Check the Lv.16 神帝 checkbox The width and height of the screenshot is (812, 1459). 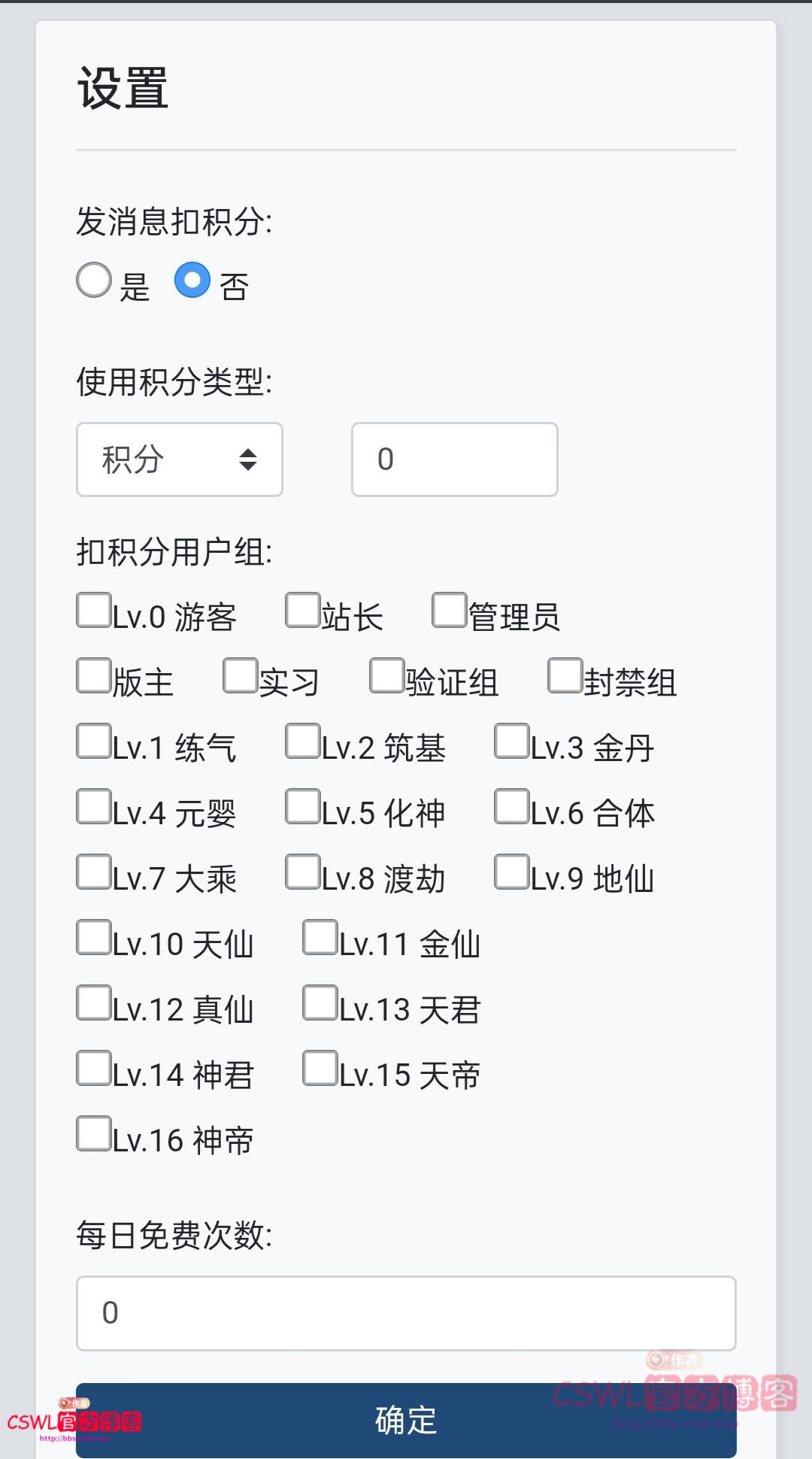point(93,1133)
